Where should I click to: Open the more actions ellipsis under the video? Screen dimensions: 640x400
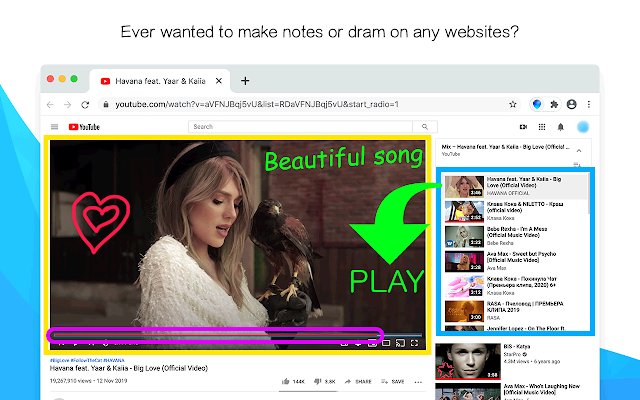coord(418,382)
